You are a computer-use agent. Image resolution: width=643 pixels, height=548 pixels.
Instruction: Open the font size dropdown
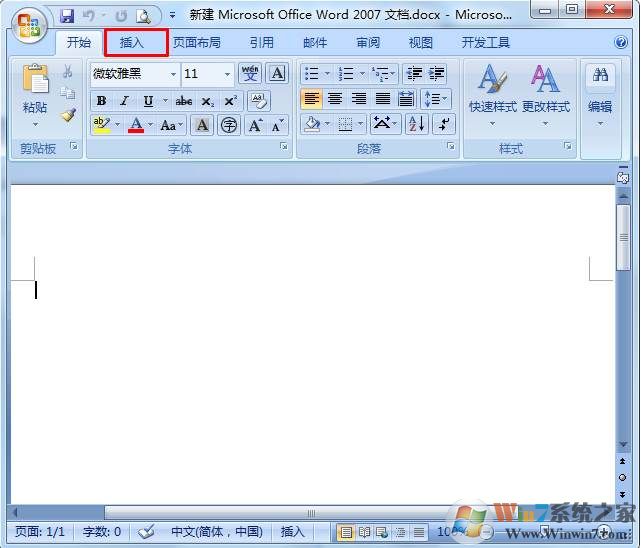(x=227, y=74)
